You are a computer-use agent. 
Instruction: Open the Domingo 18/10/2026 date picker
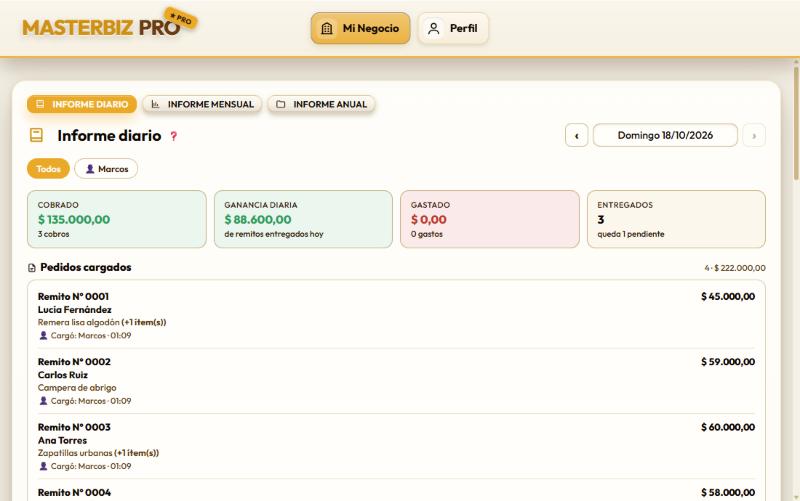pos(665,136)
